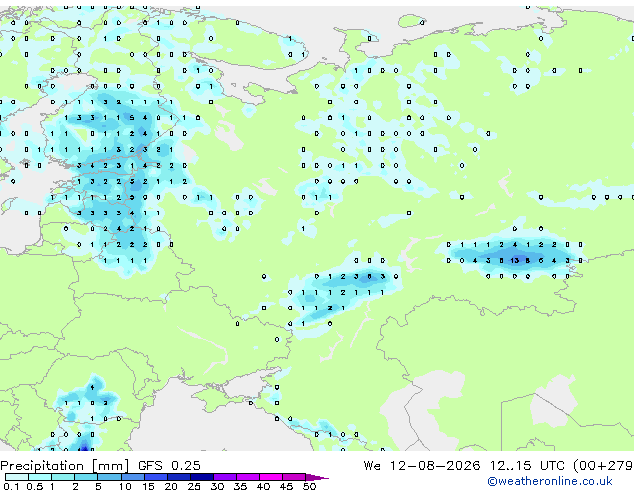Choose the 25–30 mm navy legend swatch
This screenshot has height=490, width=634.
(201, 477)
